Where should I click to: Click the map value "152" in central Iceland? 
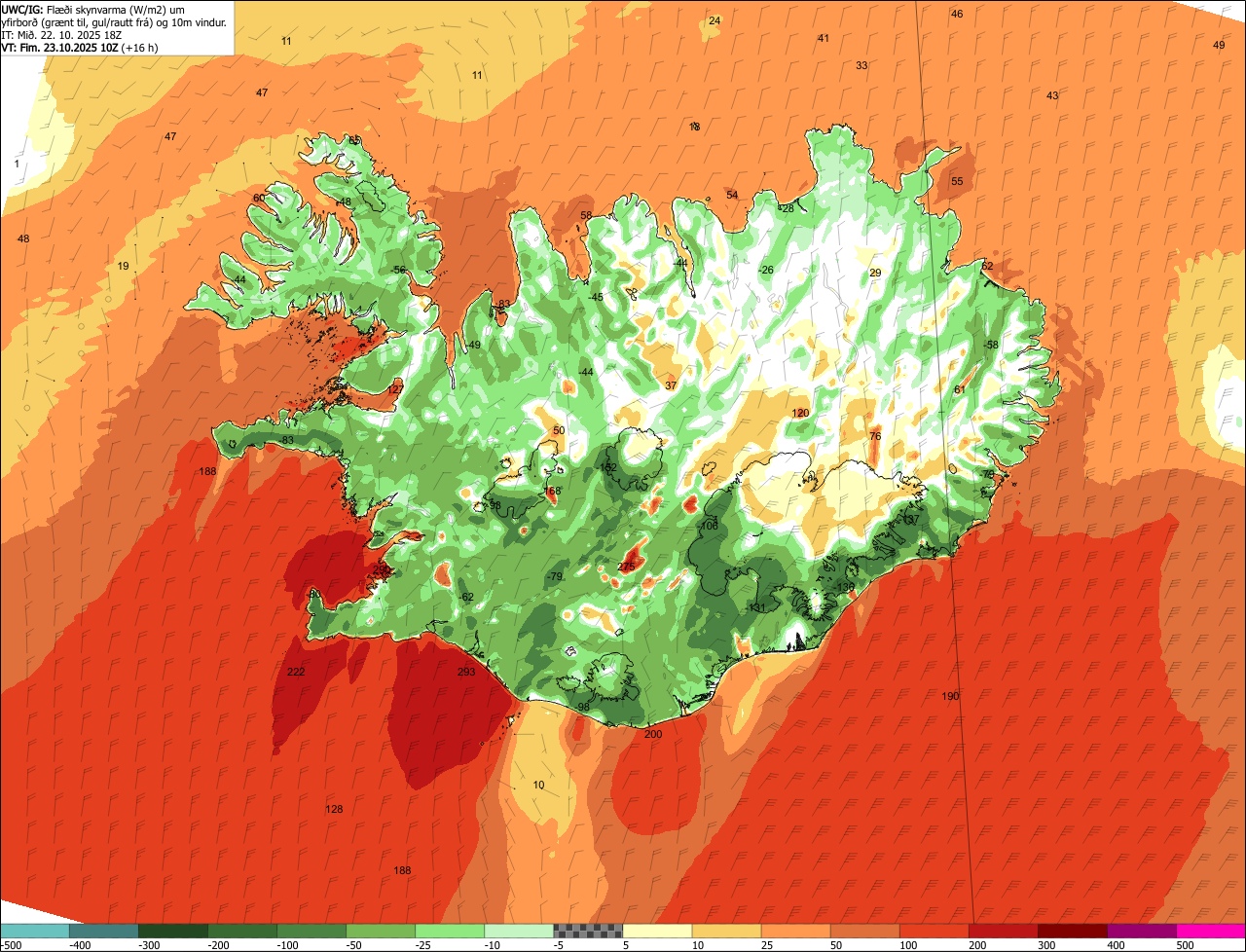[609, 468]
